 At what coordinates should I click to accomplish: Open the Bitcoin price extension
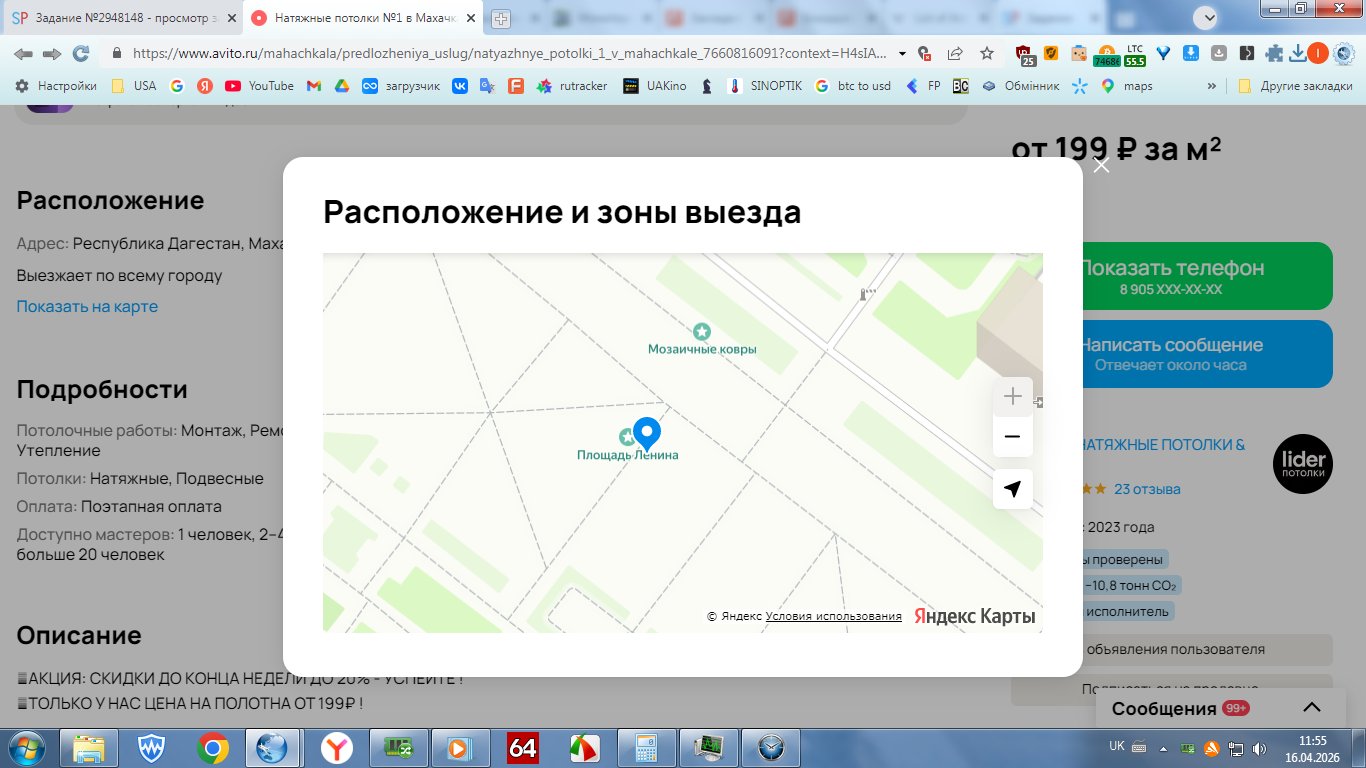click(x=1107, y=55)
